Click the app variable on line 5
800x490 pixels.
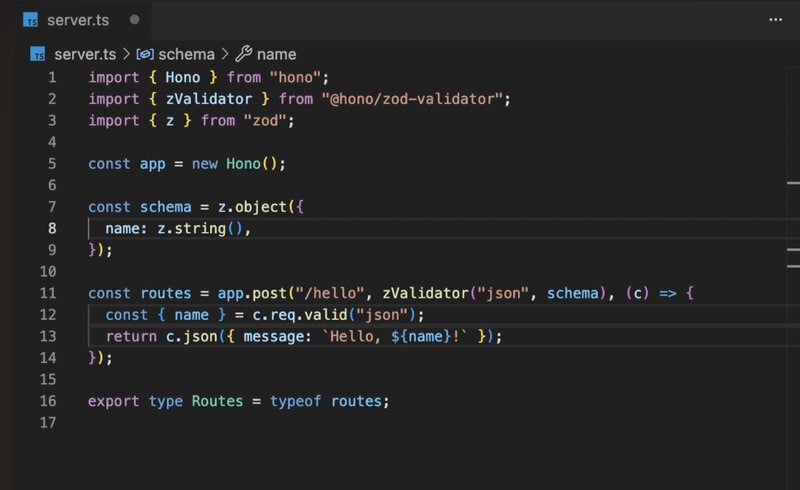(153, 164)
